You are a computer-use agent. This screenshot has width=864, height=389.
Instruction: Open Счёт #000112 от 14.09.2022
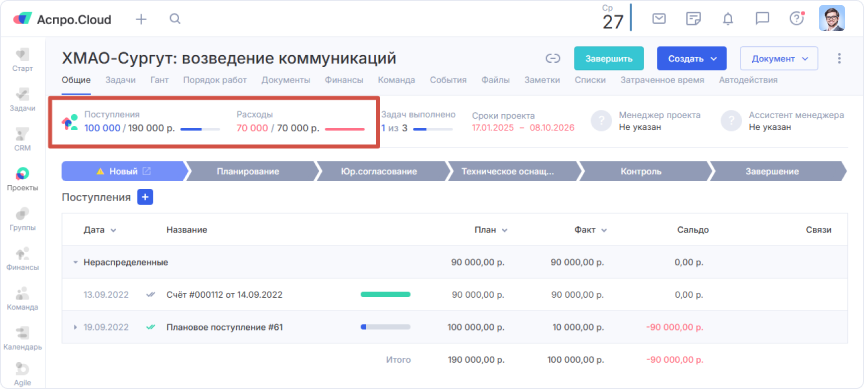click(x=224, y=295)
